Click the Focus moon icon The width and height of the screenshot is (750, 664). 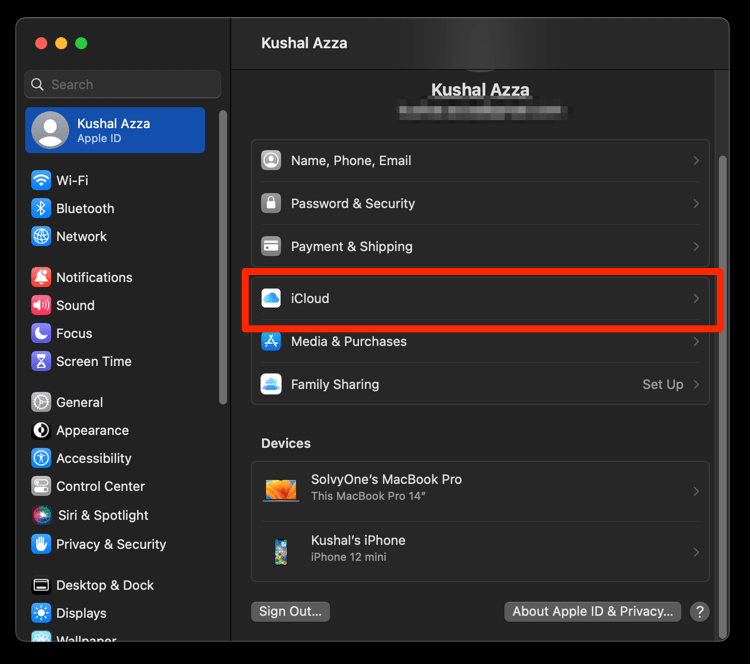41,333
